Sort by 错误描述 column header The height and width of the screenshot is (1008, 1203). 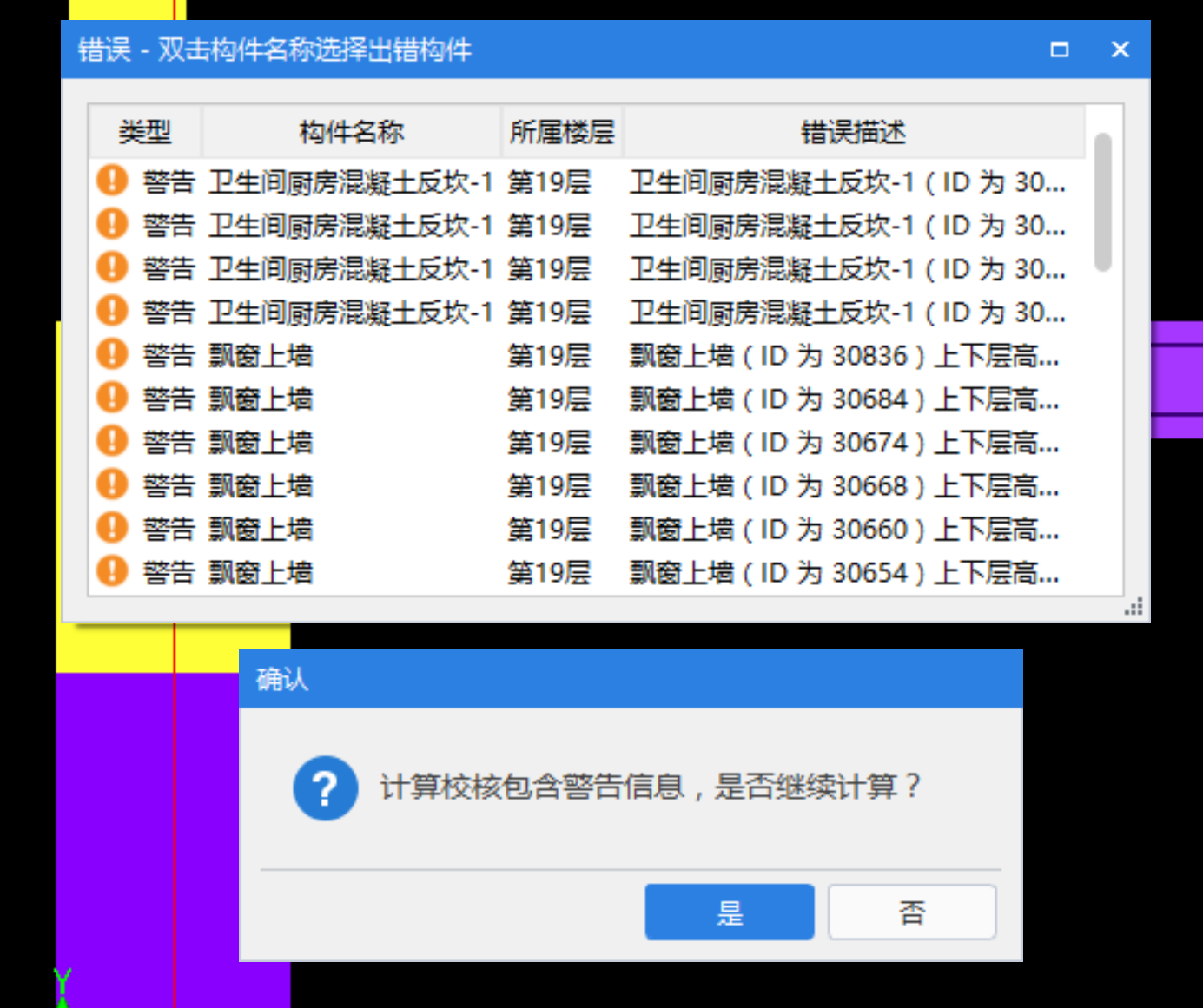[x=854, y=132]
